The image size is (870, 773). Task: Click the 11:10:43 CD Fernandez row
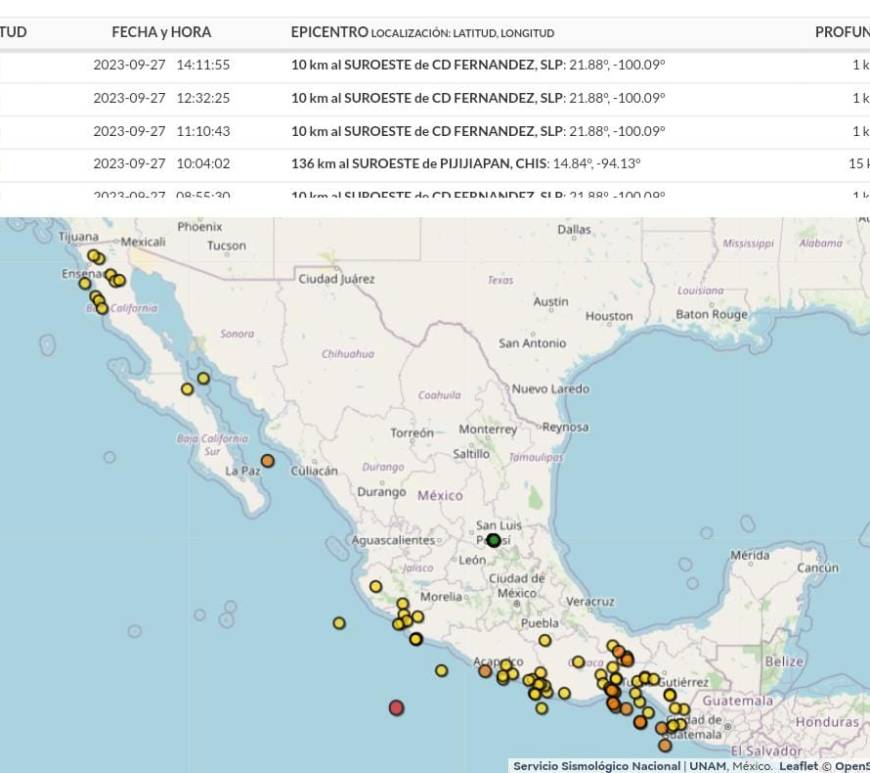point(435,132)
